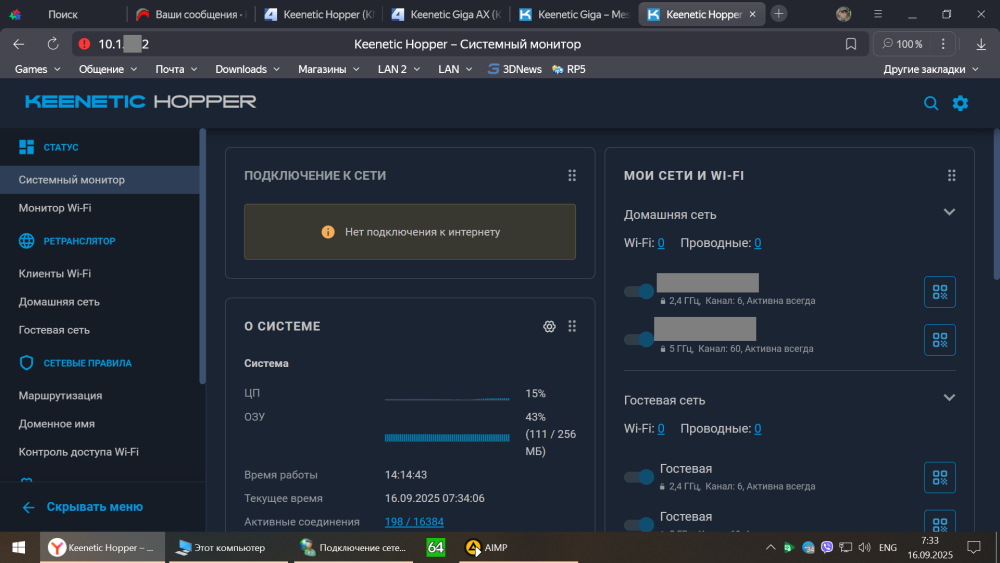Image resolution: width=1000 pixels, height=563 pixels.
Task: Open the settings gear in Keenetic header
Action: coord(960,103)
